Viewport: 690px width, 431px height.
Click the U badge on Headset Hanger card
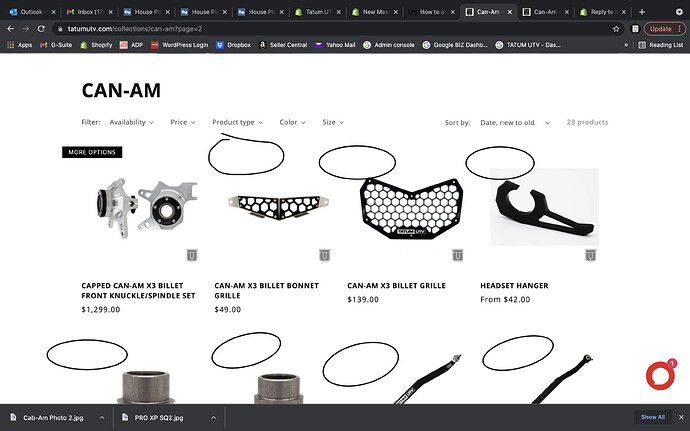[x=590, y=255]
